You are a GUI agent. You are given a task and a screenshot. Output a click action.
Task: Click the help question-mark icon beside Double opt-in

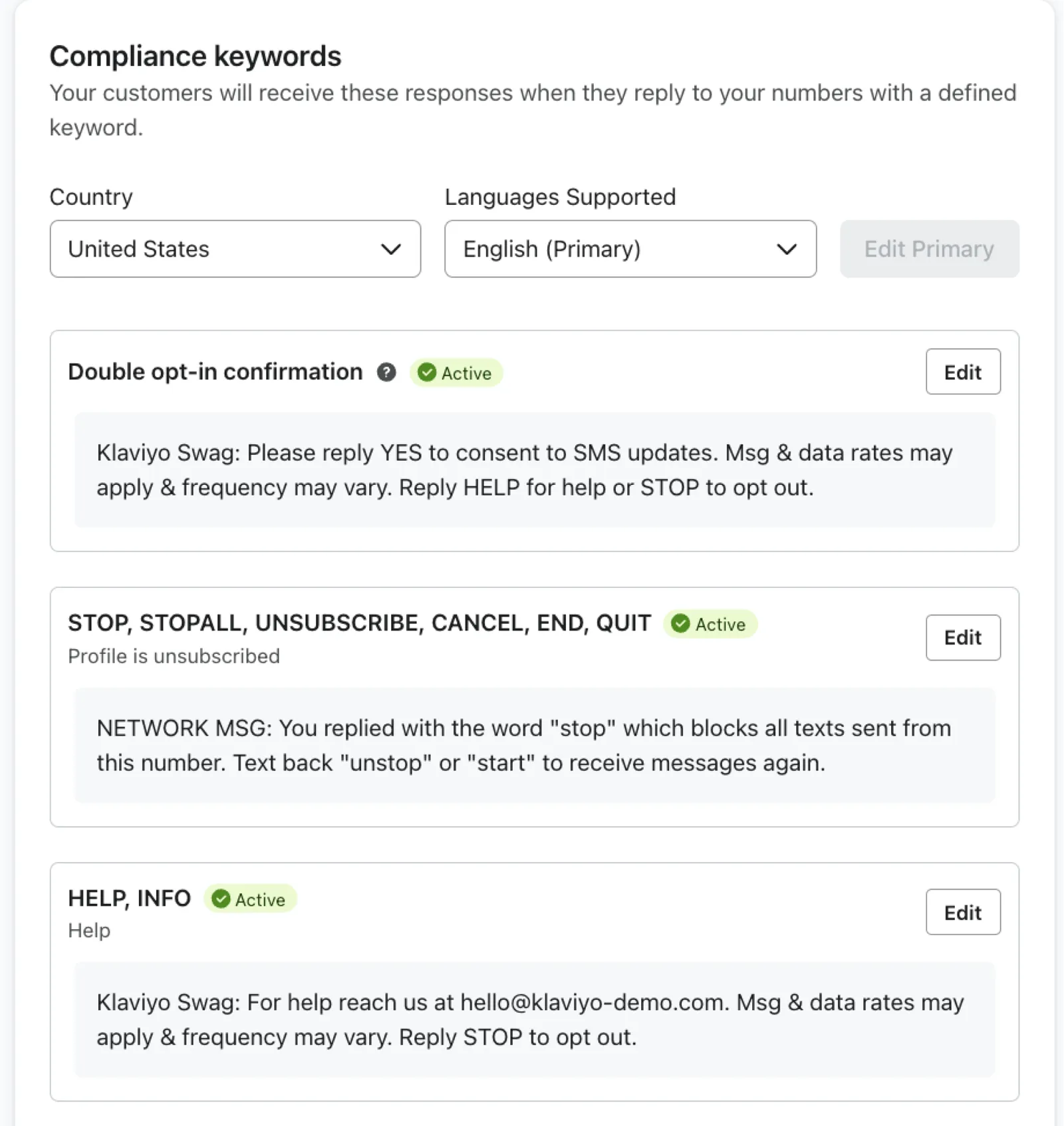386,372
